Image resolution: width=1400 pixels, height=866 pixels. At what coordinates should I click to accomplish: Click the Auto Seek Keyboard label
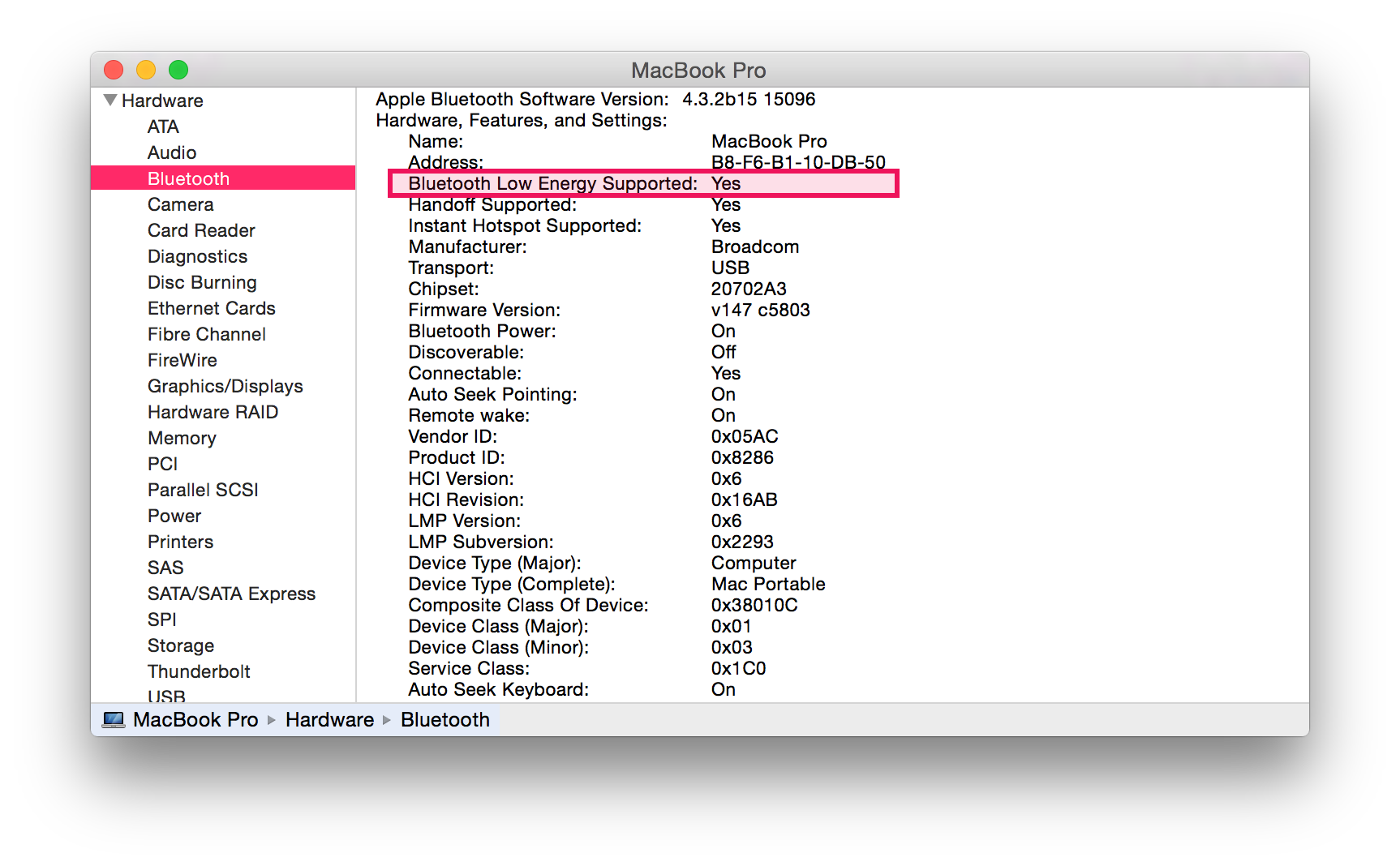pyautogui.click(x=499, y=689)
